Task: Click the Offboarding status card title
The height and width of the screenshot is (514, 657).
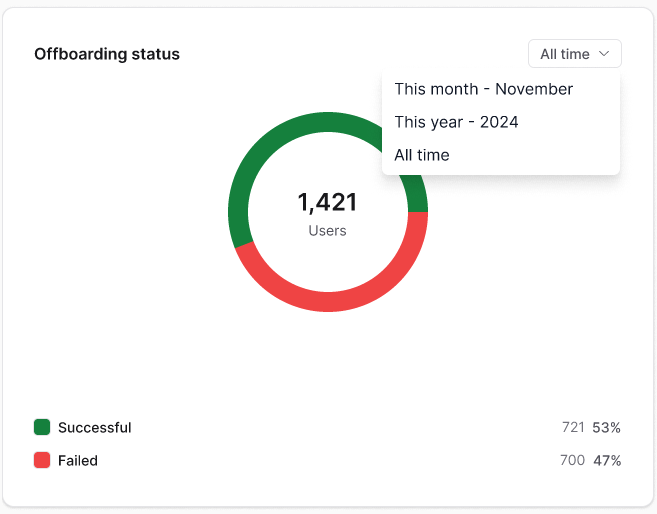Action: pyautogui.click(x=107, y=54)
